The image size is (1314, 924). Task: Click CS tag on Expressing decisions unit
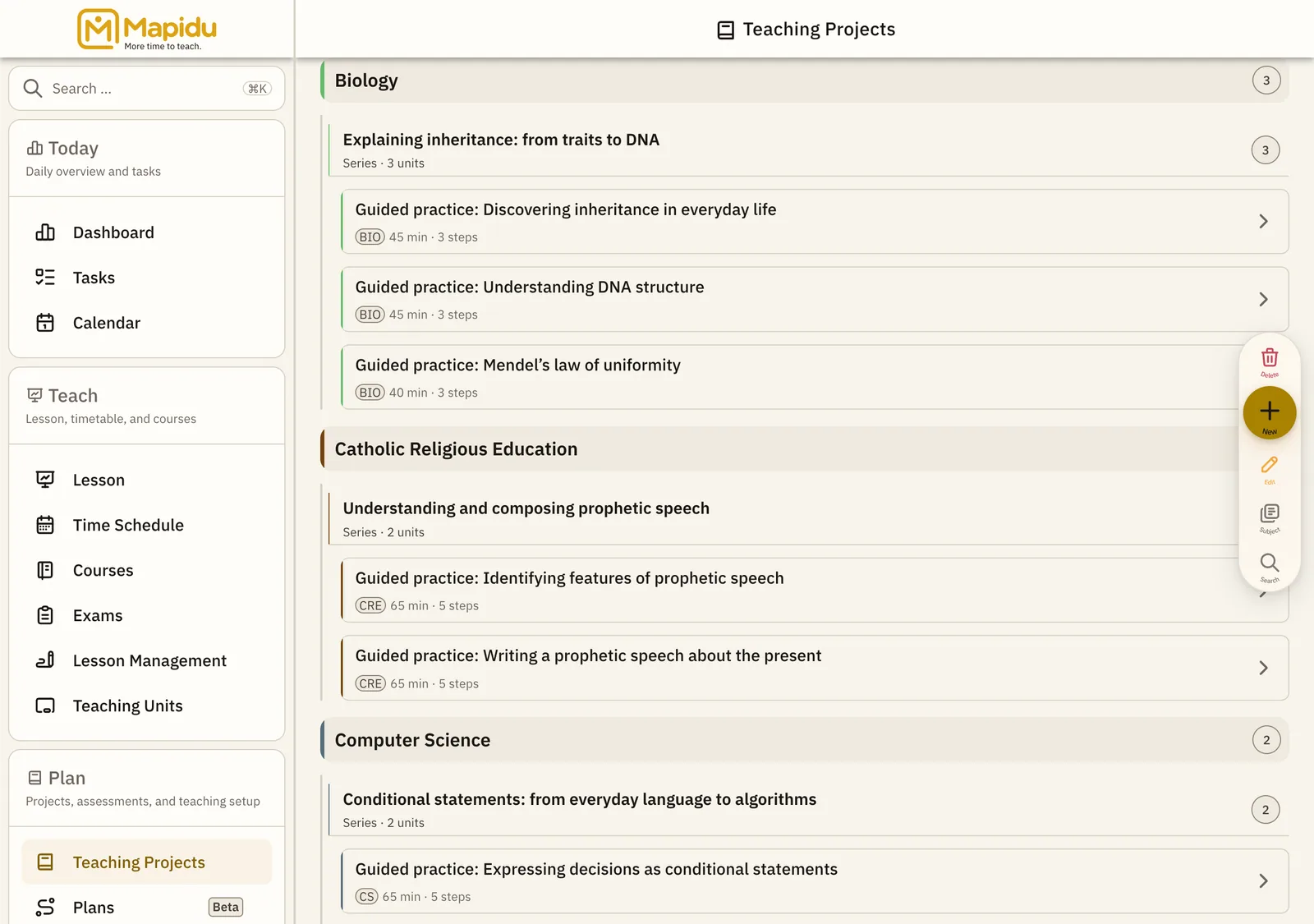(x=367, y=897)
